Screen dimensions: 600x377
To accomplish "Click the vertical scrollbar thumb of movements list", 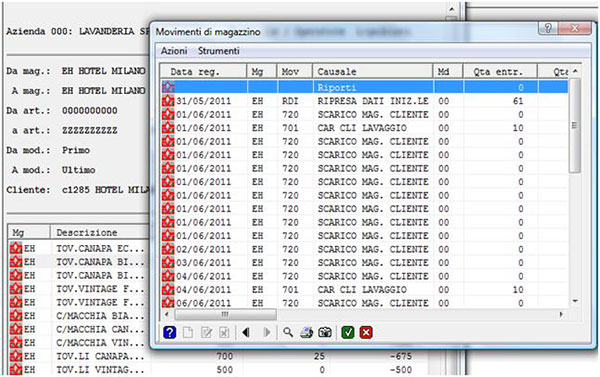I will 575,126.
